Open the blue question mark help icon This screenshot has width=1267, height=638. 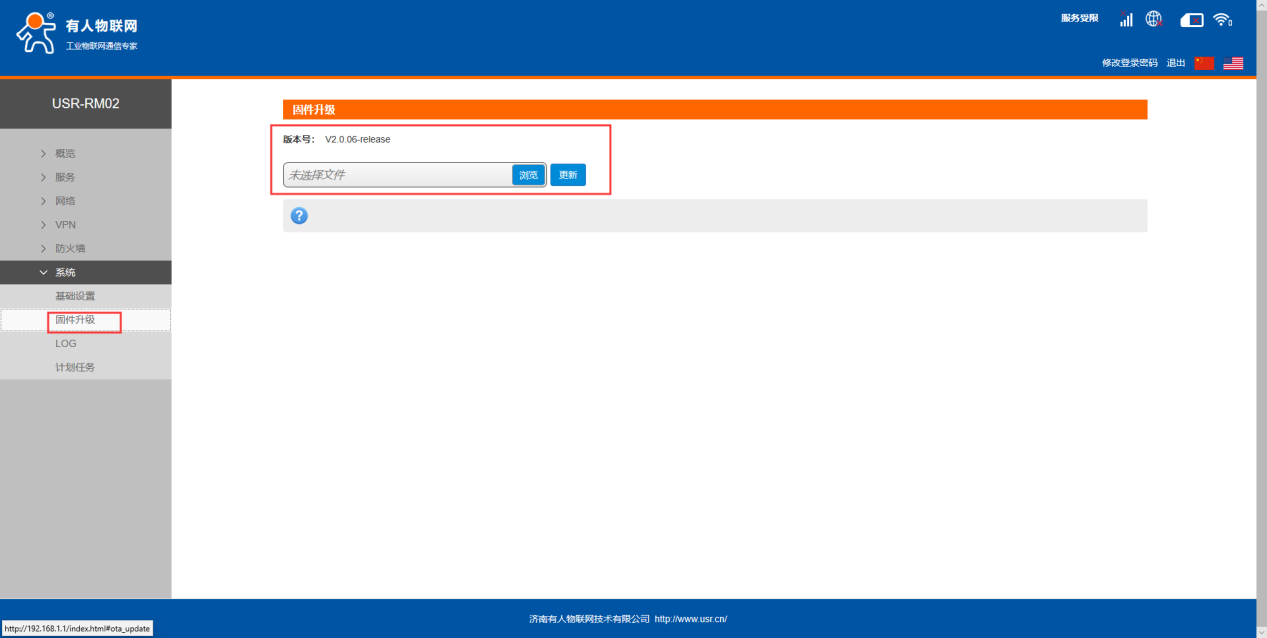click(299, 216)
